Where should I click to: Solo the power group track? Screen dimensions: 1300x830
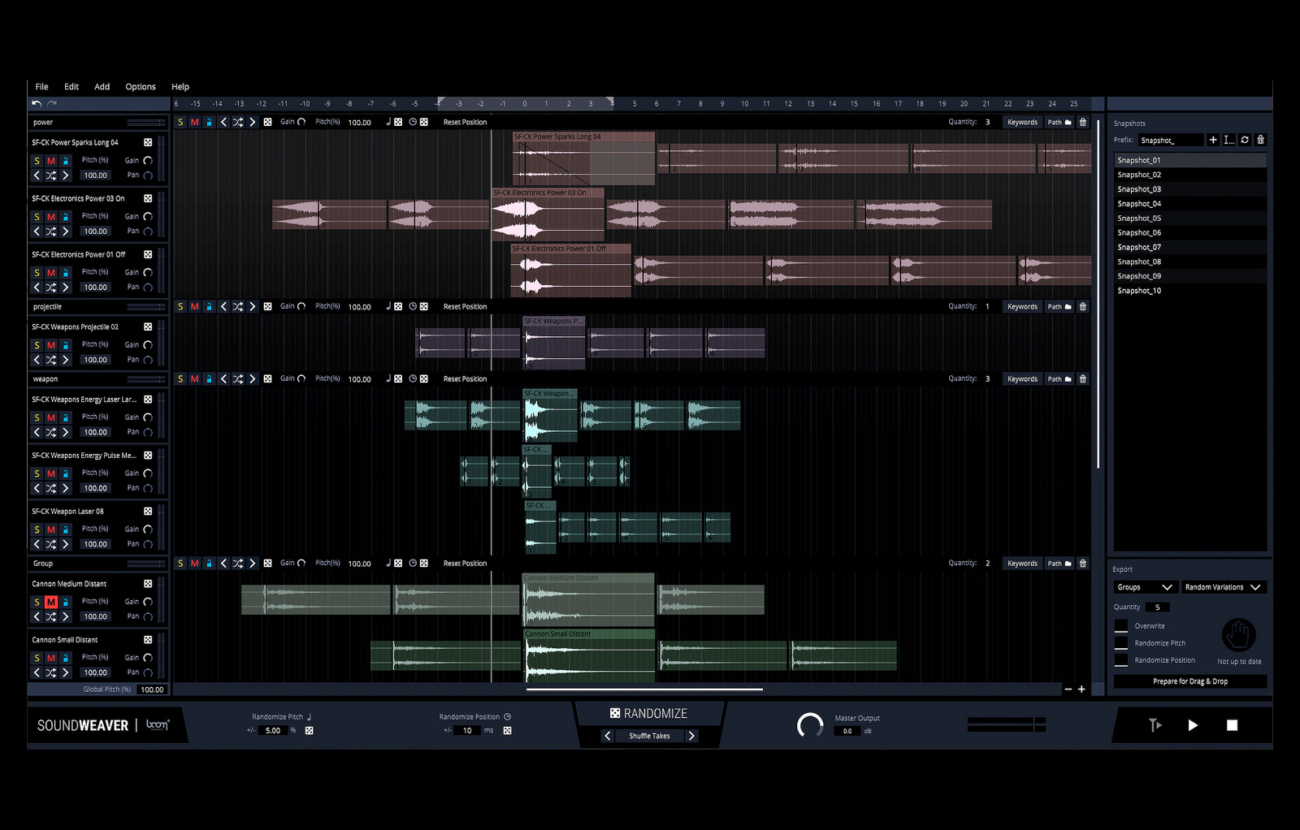tap(181, 121)
